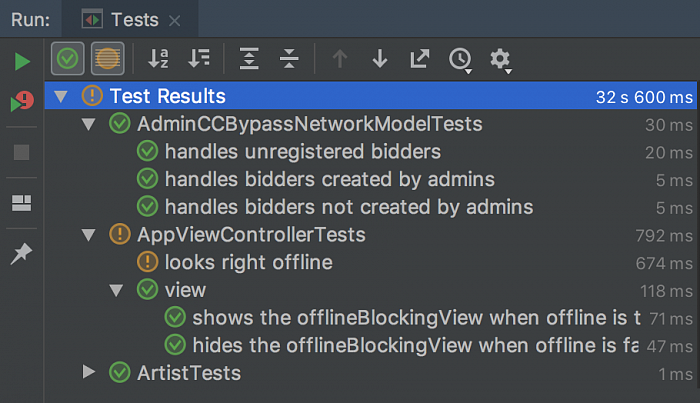The width and height of the screenshot is (700, 403).
Task: Rerun failed tests
Action: pyautogui.click(x=22, y=103)
